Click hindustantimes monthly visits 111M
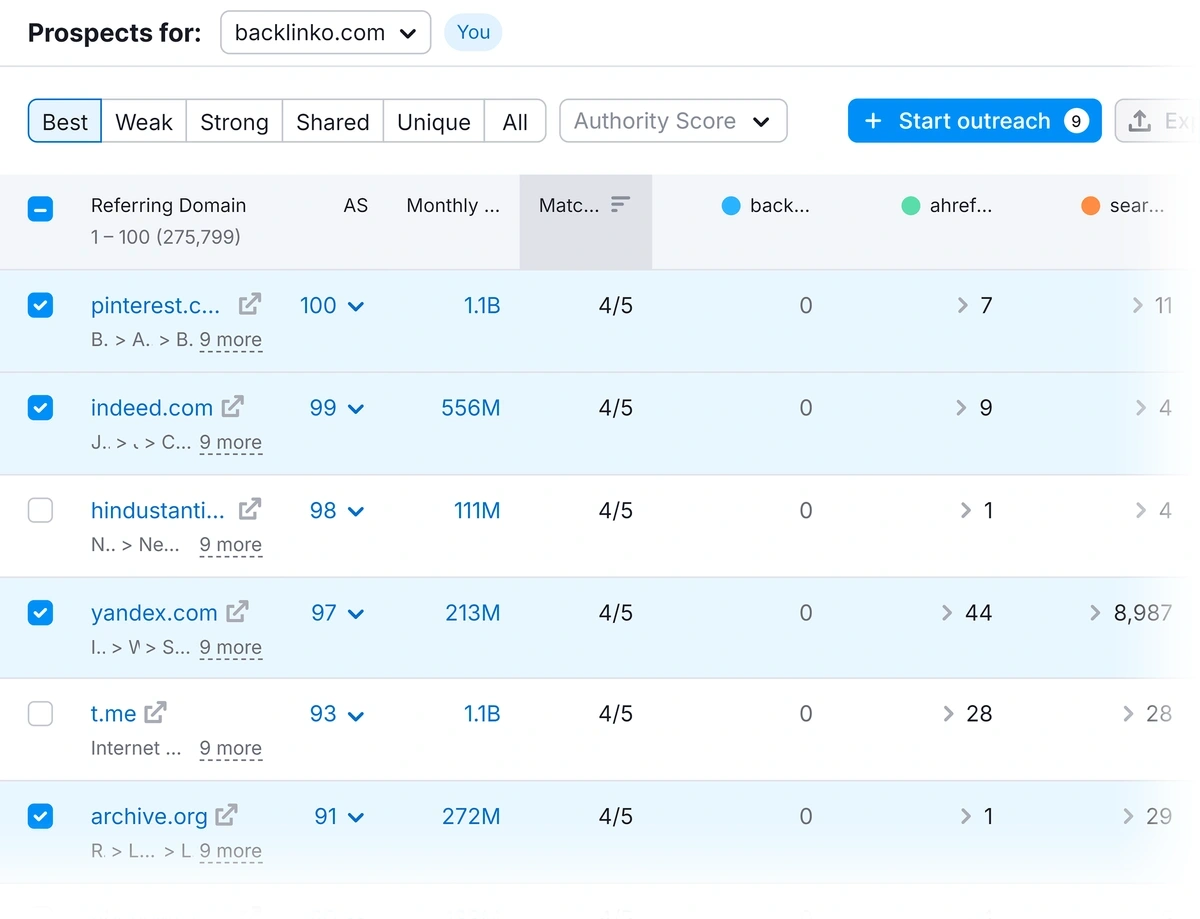Image resolution: width=1200 pixels, height=919 pixels. [x=477, y=511]
